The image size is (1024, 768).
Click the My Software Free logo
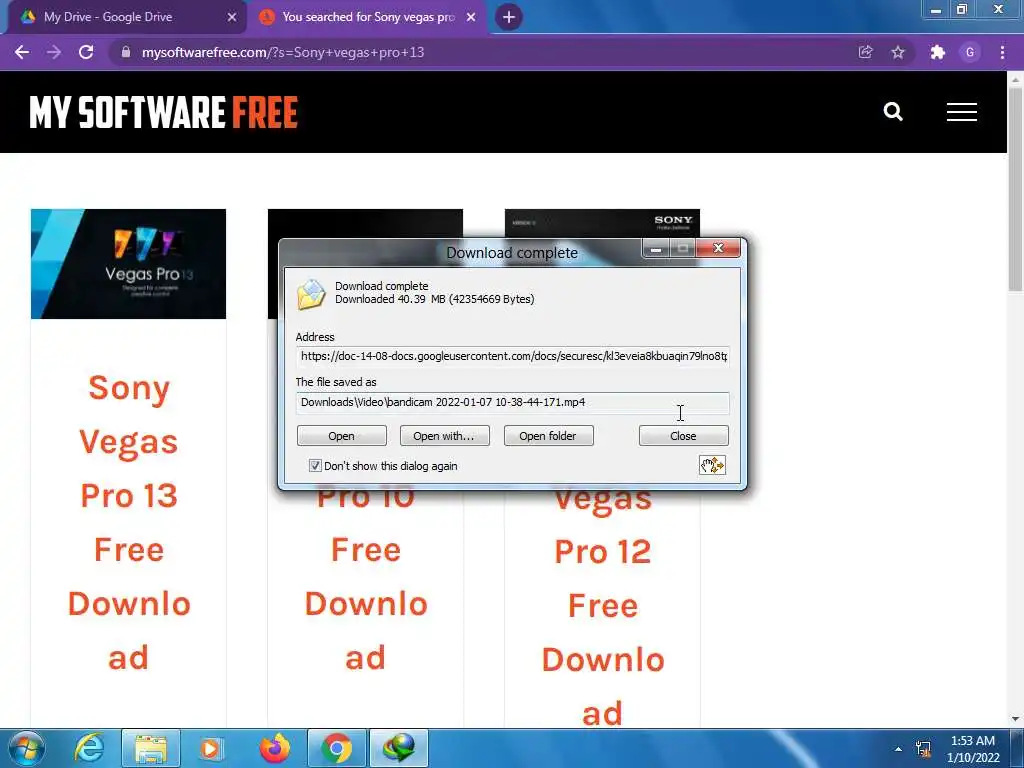click(163, 112)
